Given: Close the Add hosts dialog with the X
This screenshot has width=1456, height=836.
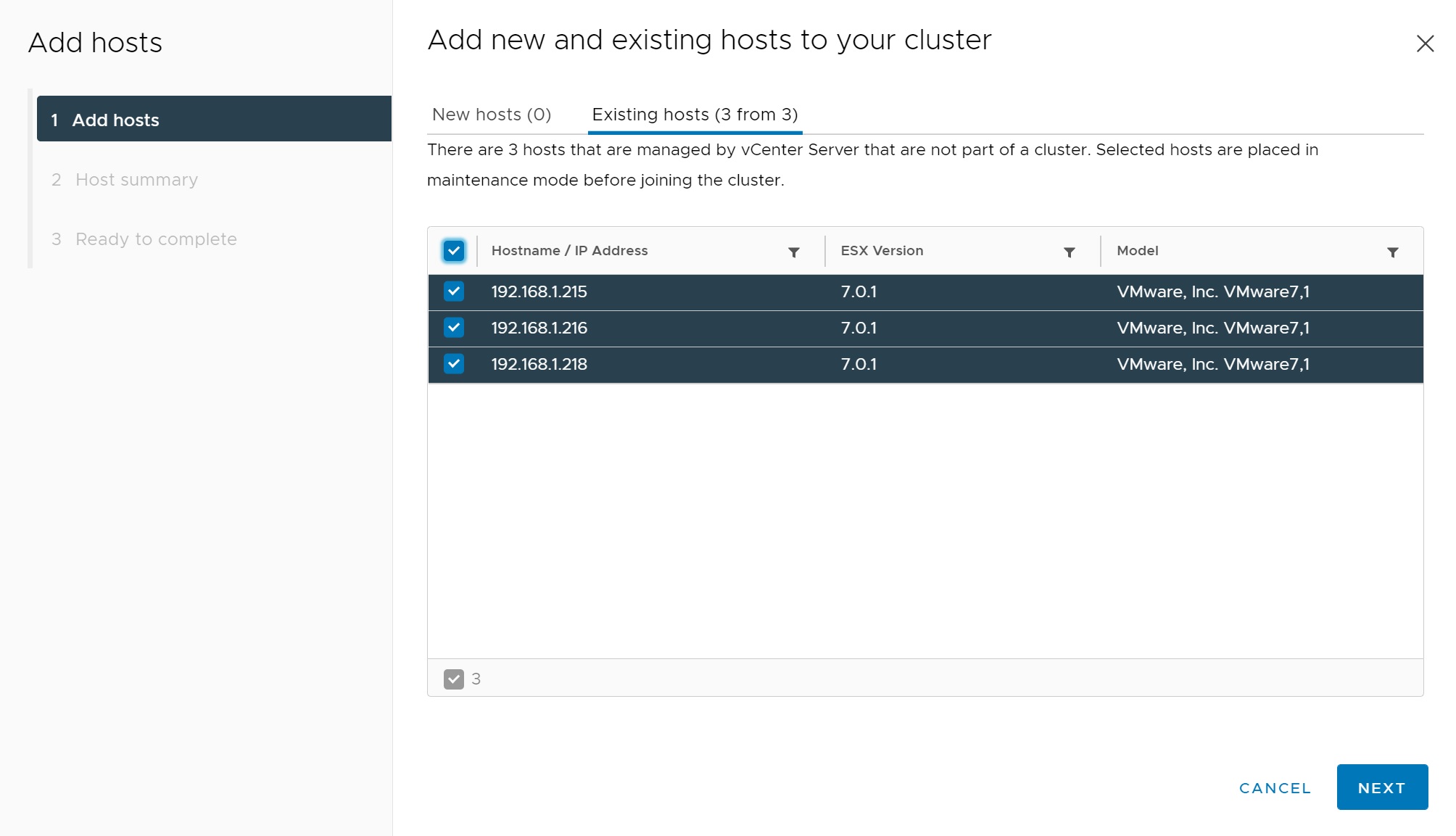Looking at the screenshot, I should click(1425, 44).
